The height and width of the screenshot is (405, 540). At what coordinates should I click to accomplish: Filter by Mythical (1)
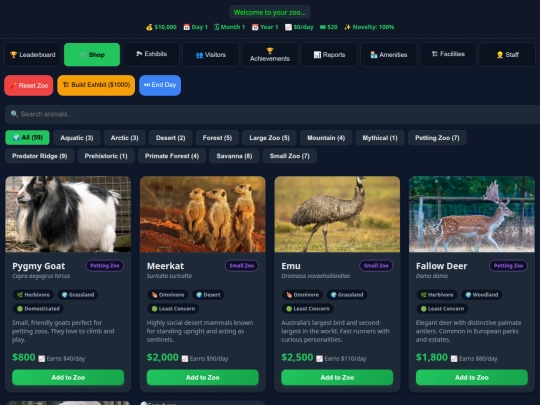click(x=380, y=138)
